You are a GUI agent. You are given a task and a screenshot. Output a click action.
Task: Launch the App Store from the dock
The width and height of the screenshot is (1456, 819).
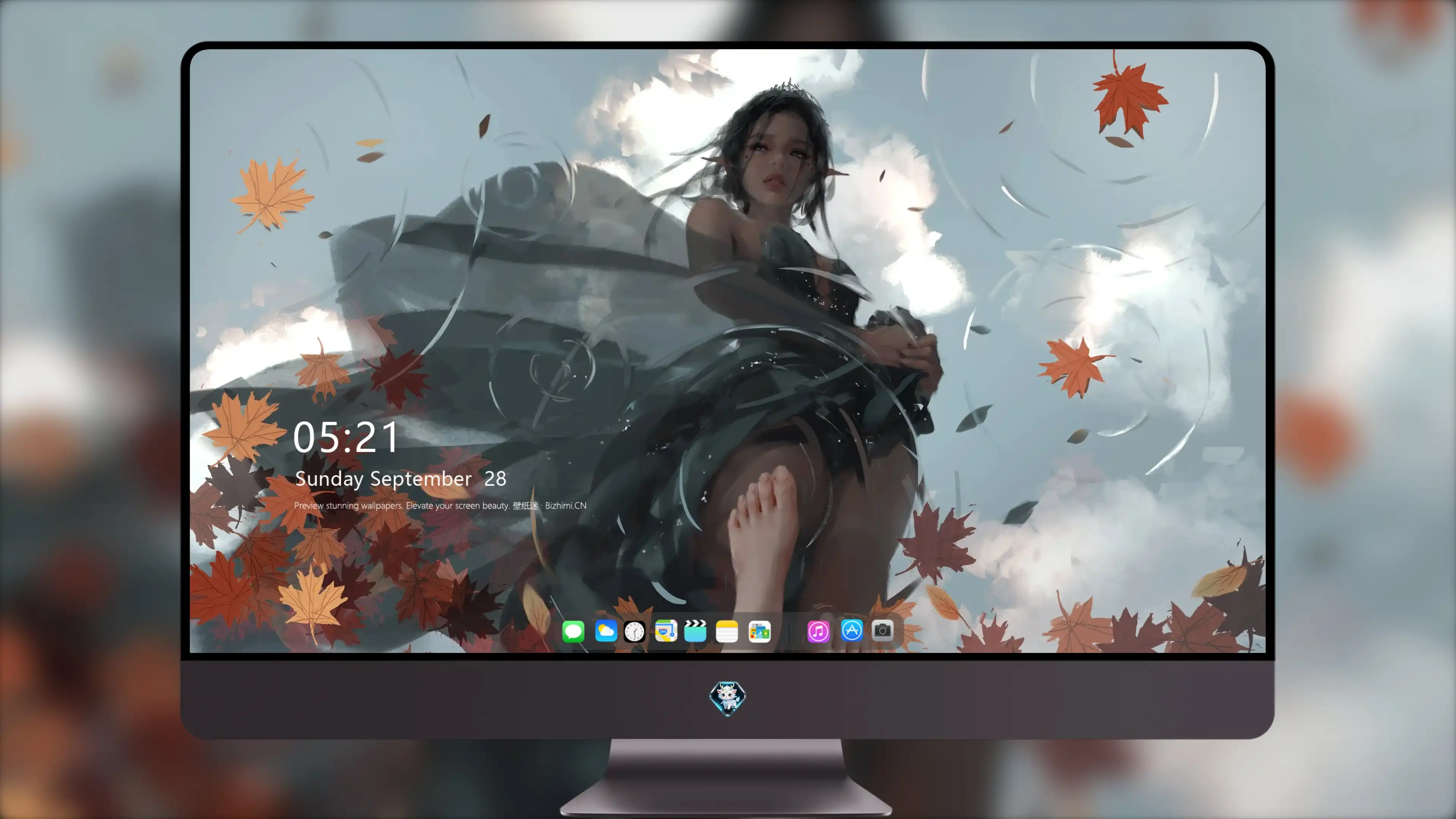[x=852, y=630]
